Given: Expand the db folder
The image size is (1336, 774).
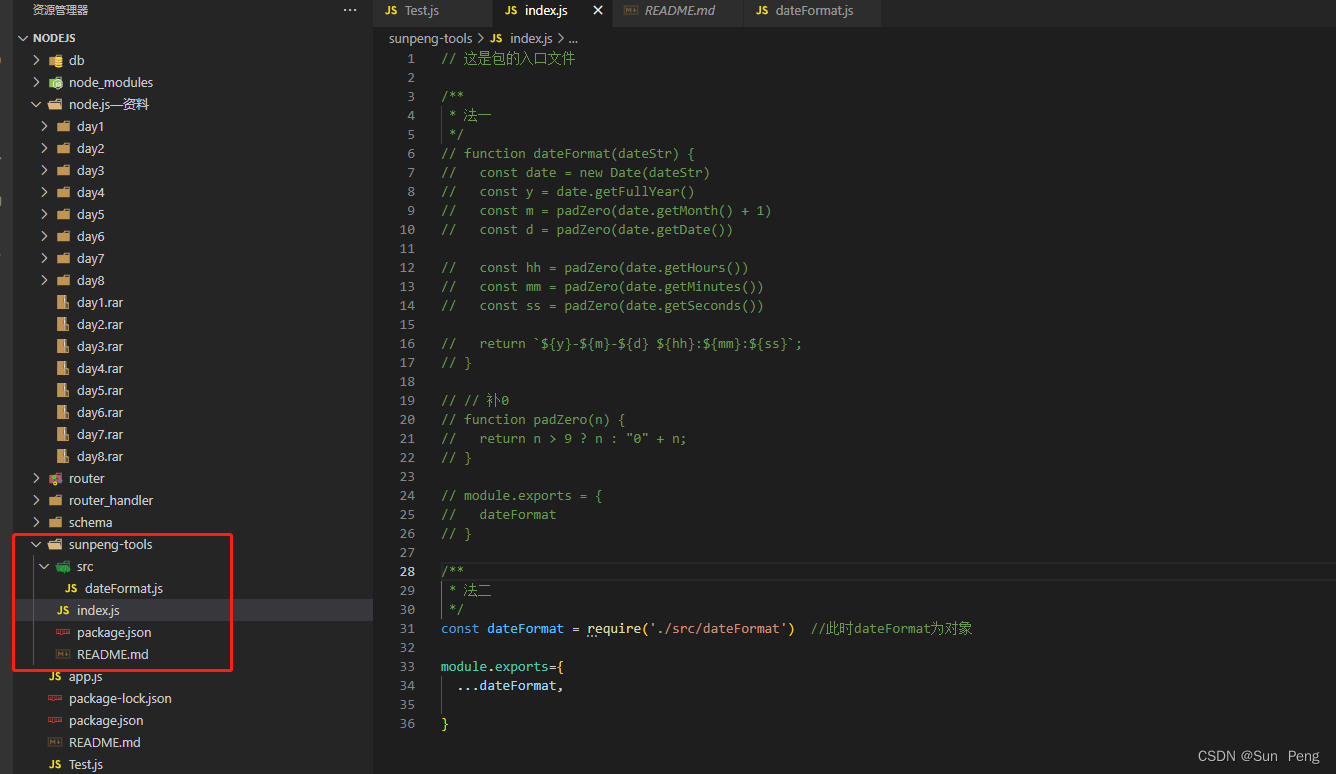Looking at the screenshot, I should pyautogui.click(x=36, y=60).
